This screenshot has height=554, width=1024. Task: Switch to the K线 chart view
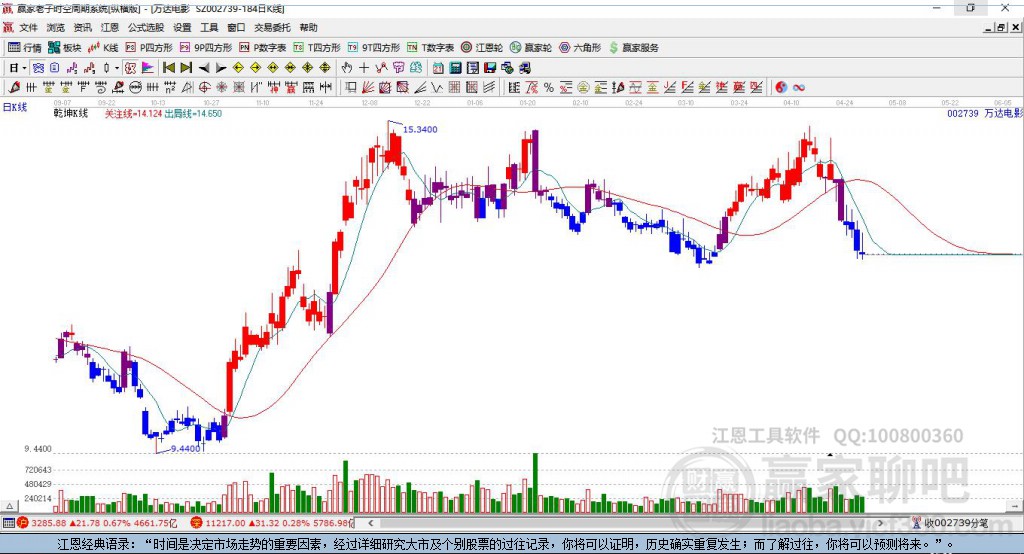(x=103, y=48)
